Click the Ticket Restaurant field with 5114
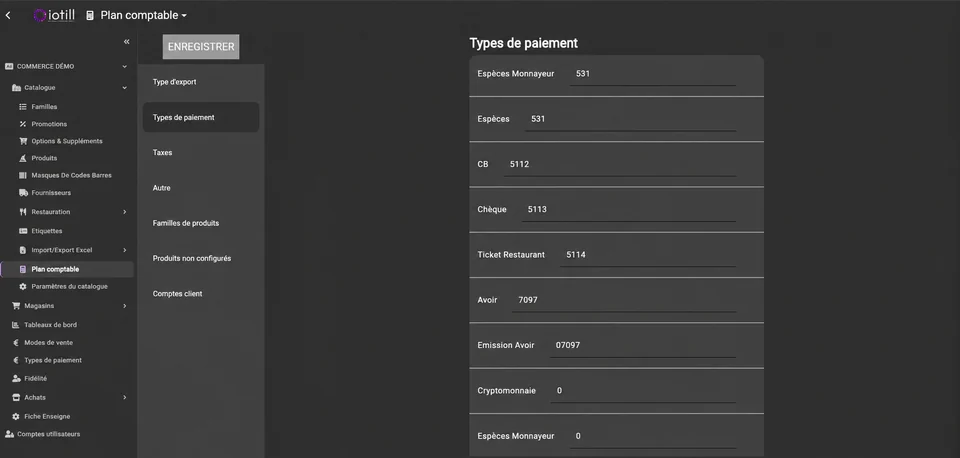This screenshot has width=960, height=458. click(648, 255)
